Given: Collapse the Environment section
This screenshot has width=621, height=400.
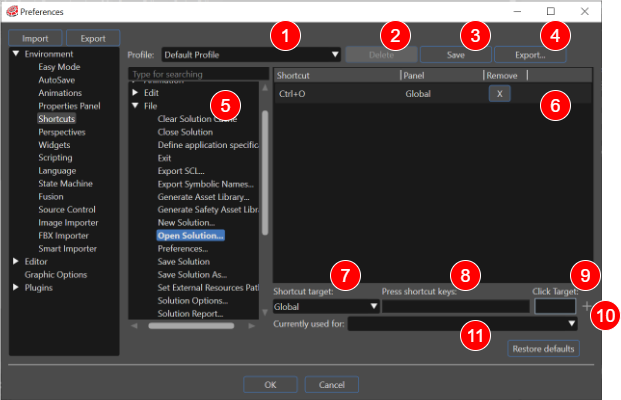Looking at the screenshot, I should [16, 54].
